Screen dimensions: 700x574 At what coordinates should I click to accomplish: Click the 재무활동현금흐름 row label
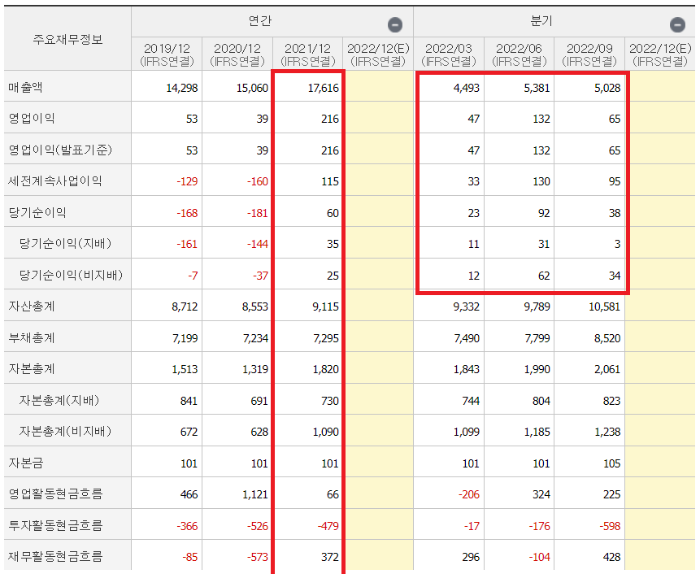pos(55,557)
